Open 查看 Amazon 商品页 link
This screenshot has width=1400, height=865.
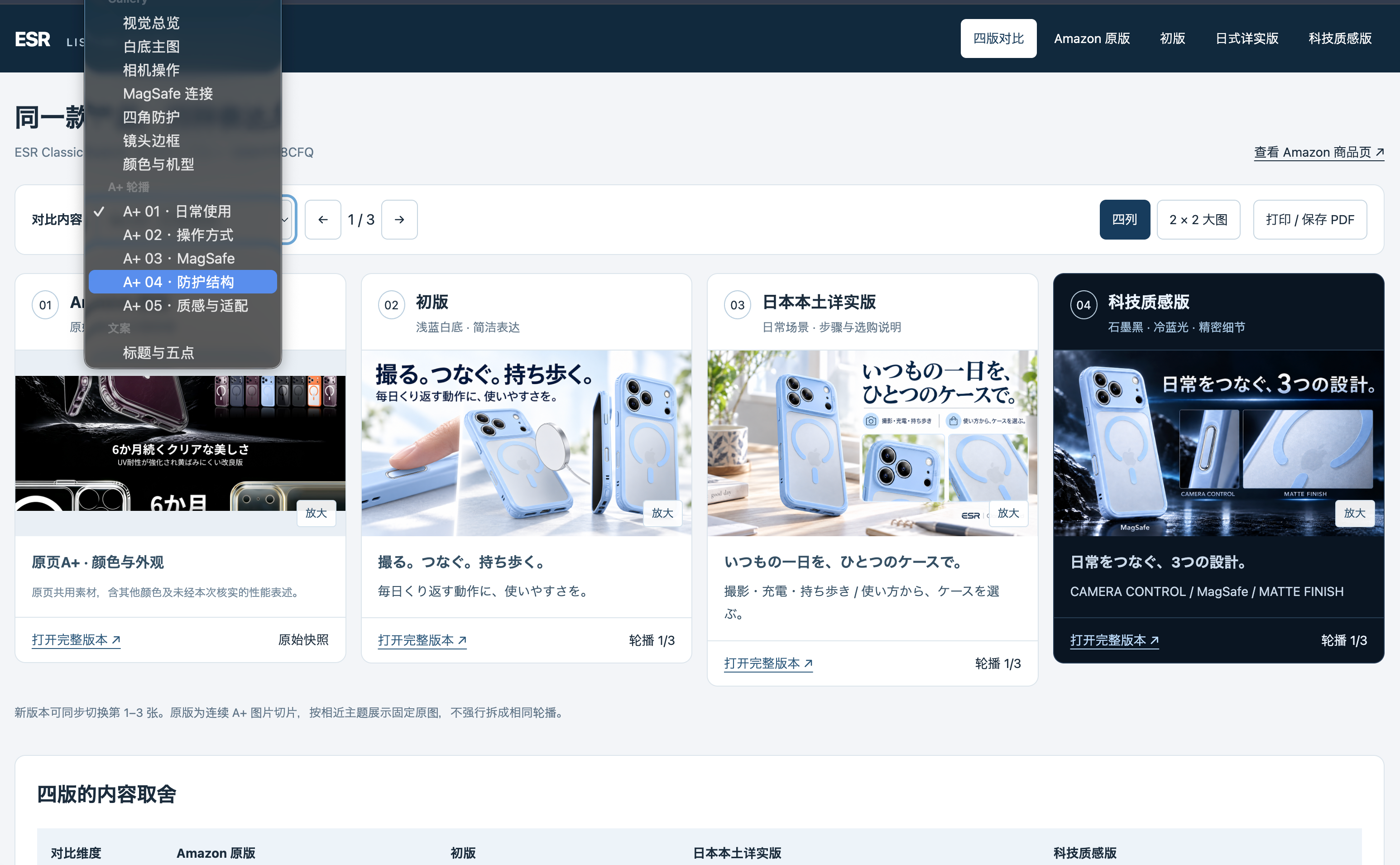pos(1319,153)
